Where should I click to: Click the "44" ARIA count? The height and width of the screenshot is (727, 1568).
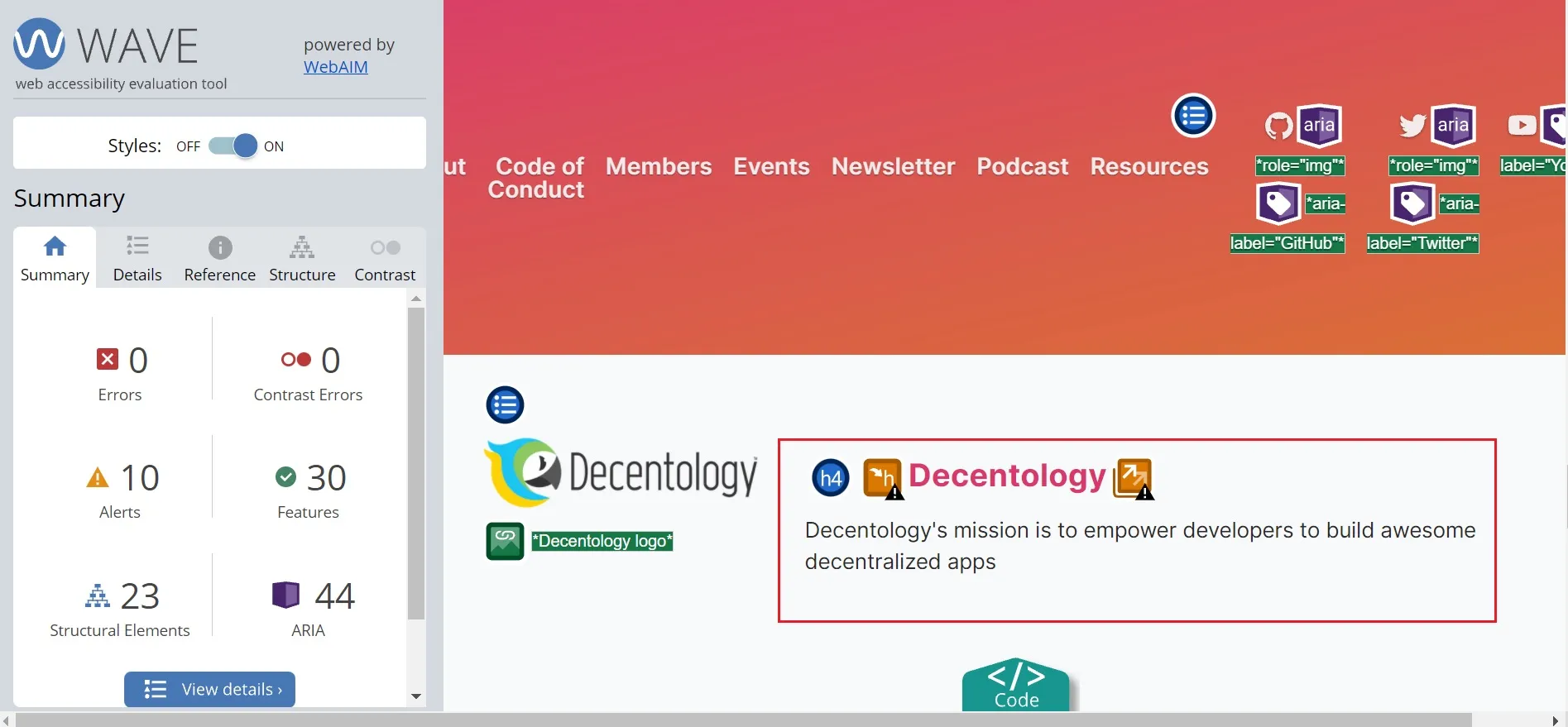pyautogui.click(x=335, y=596)
